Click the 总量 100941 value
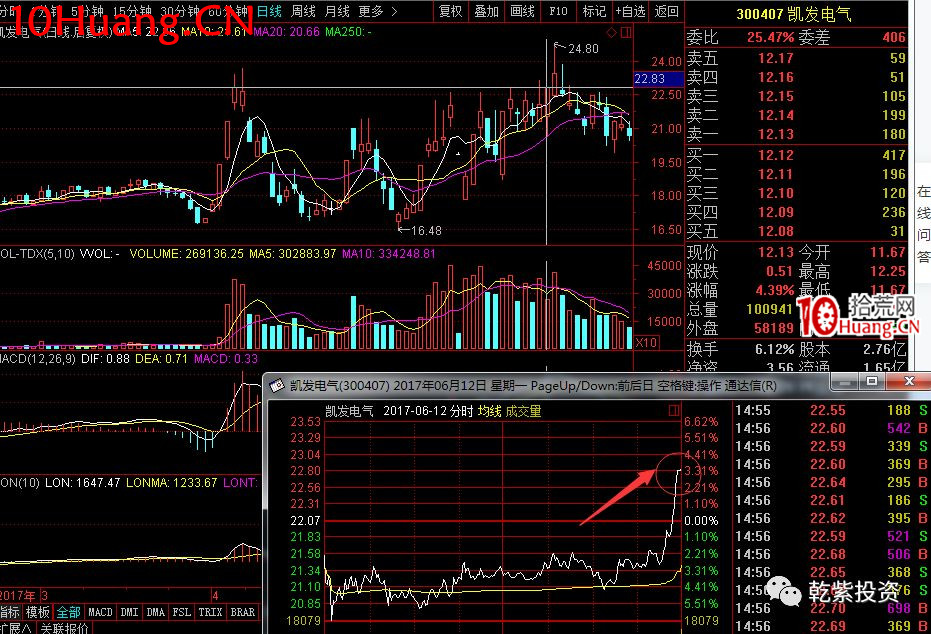Screen dimensions: 931x634 click(770, 309)
